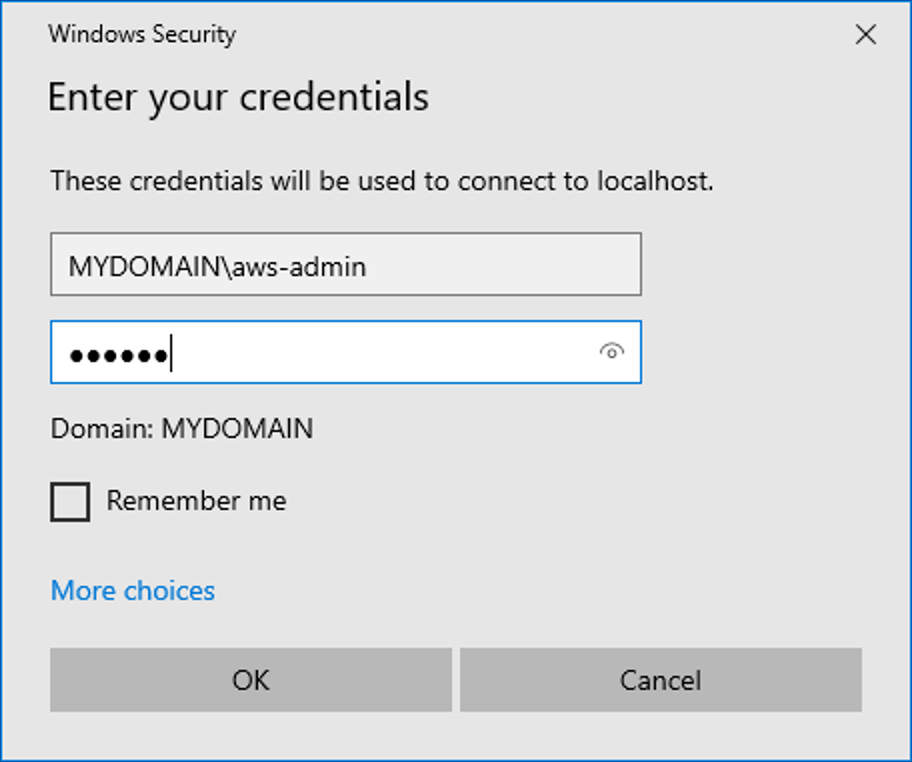Close the Windows Security dialog
The image size is (912, 762).
(865, 35)
